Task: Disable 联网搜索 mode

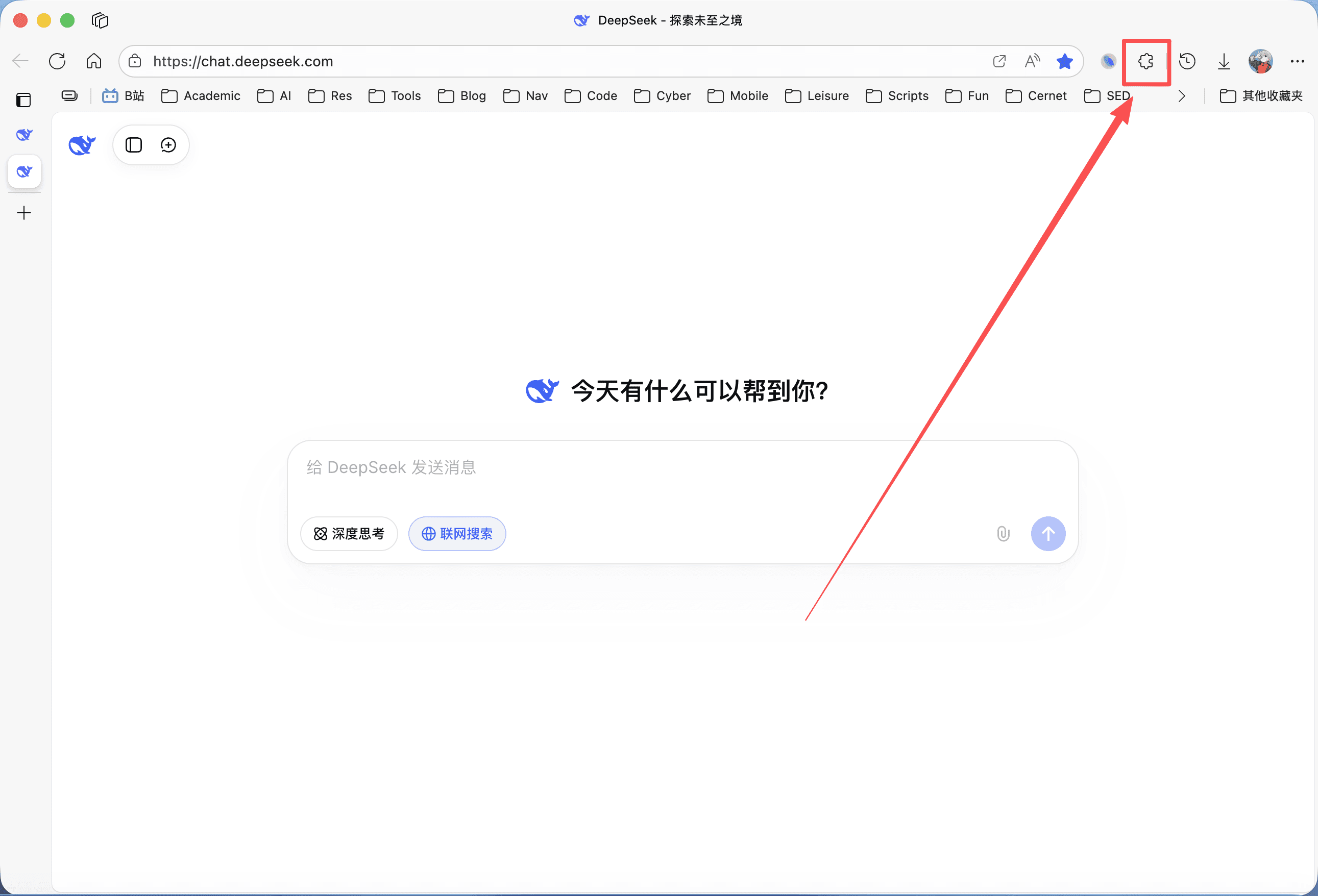Action: 456,533
